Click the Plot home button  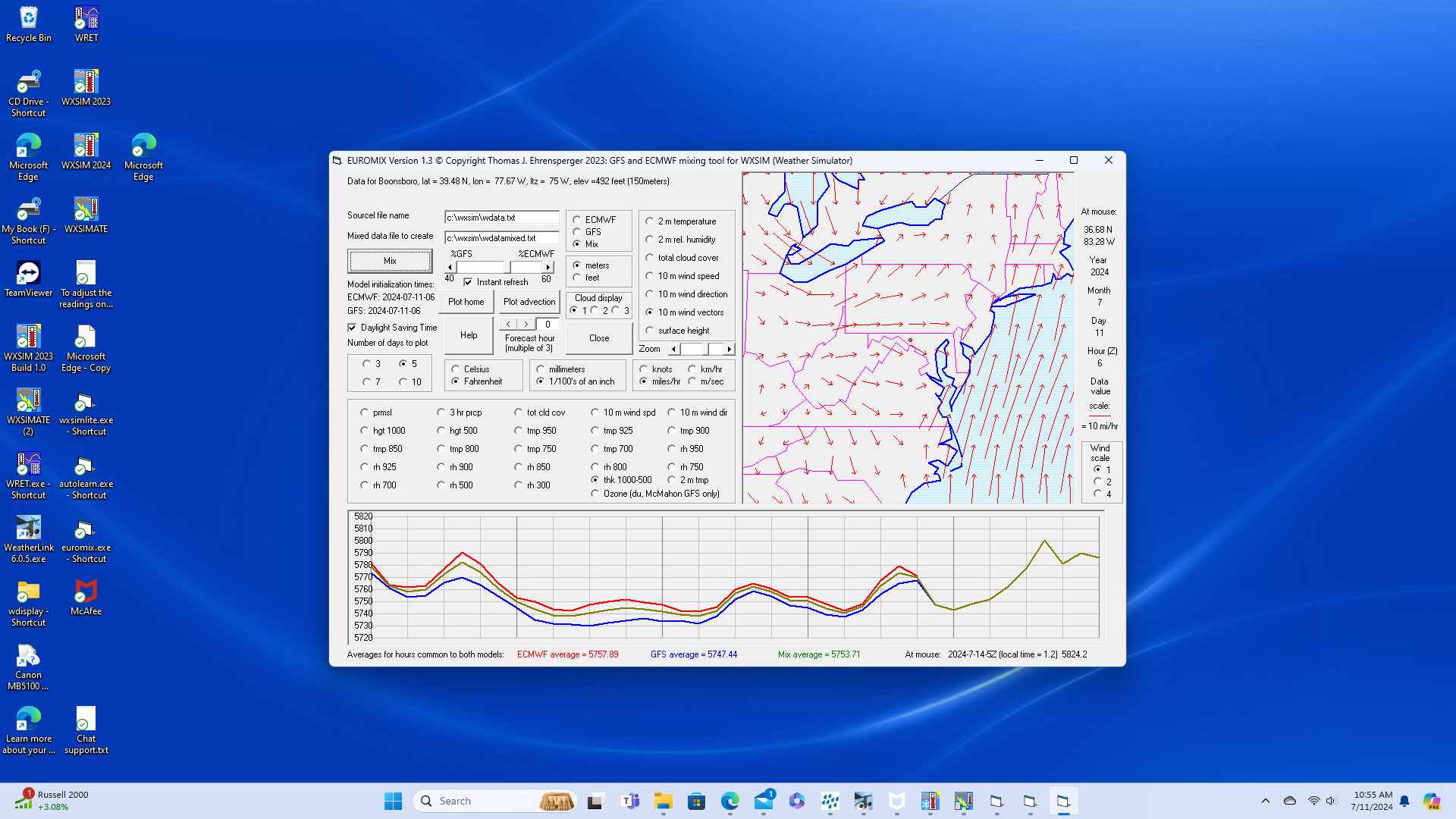(466, 302)
